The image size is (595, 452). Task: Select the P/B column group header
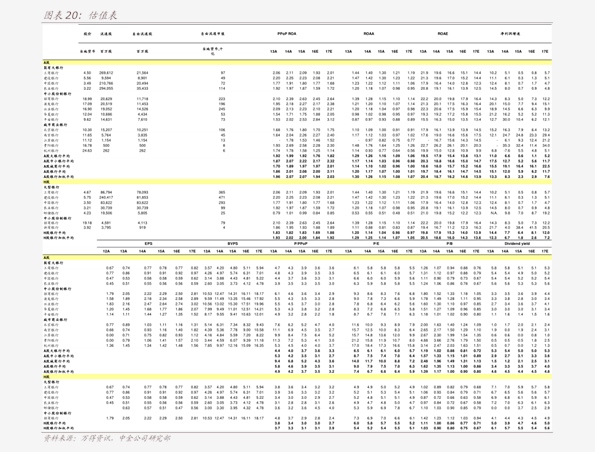[x=449, y=244]
